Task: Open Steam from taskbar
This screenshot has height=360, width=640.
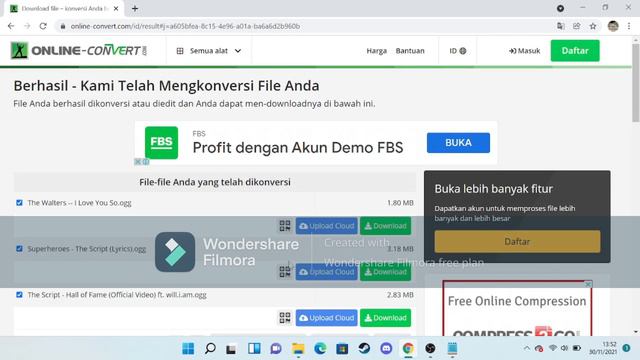Action: pos(364,349)
